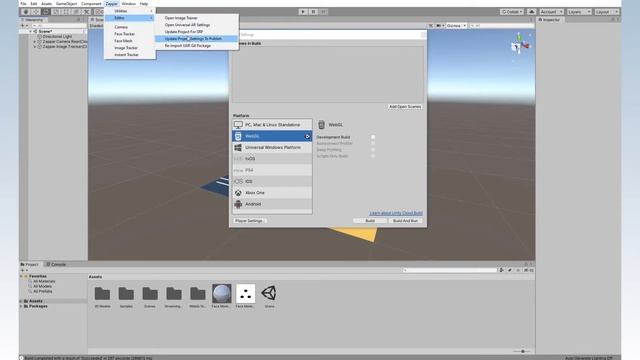
Task: Click the Build And Run button
Action: (x=405, y=221)
